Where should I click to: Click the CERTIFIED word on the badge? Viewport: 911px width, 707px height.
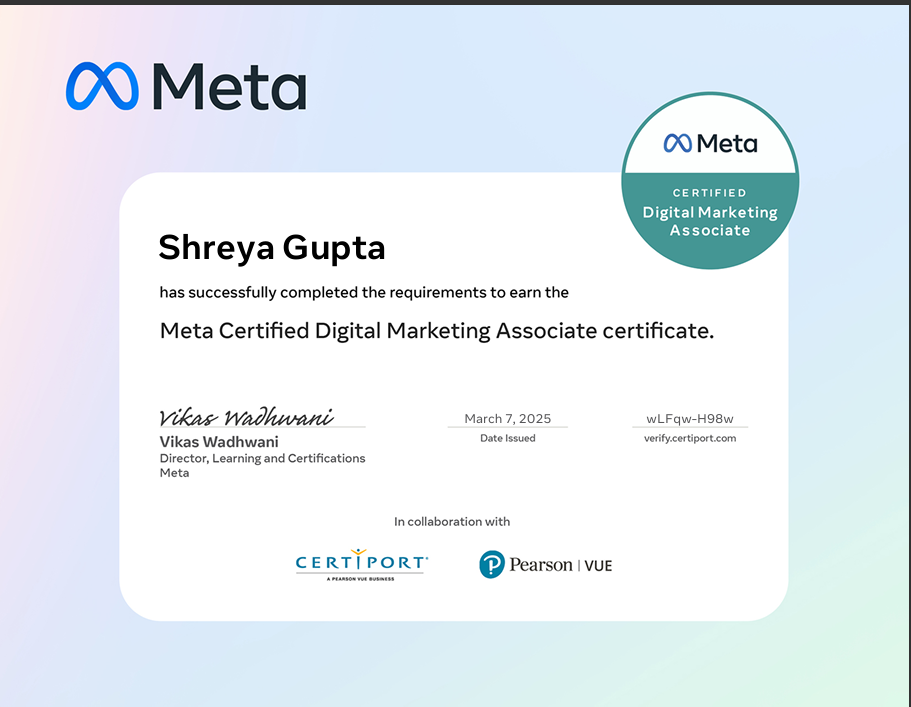pos(710,192)
